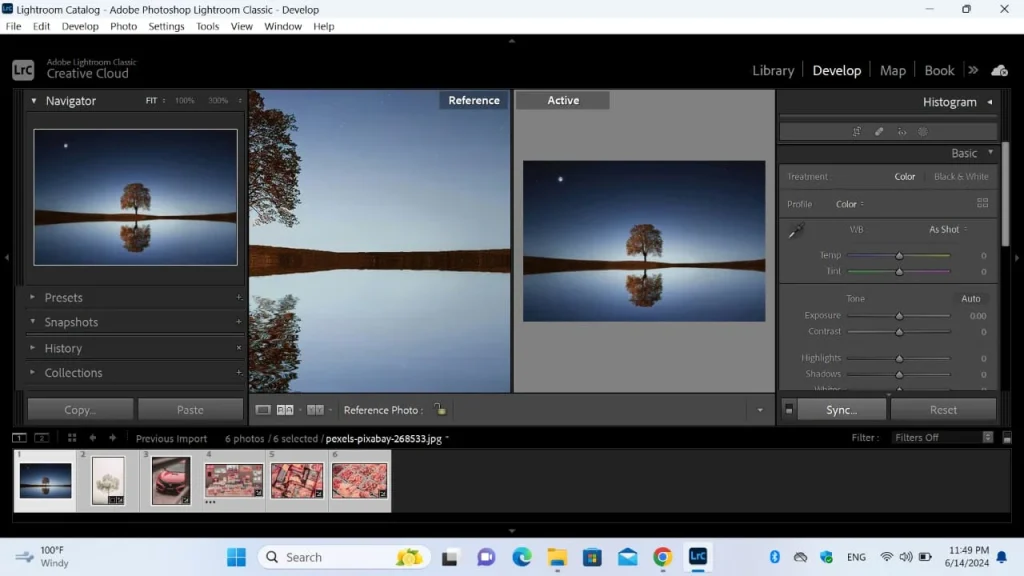Screen dimensions: 1024x576
Task: Go back with the left arrow
Action: (x=93, y=438)
